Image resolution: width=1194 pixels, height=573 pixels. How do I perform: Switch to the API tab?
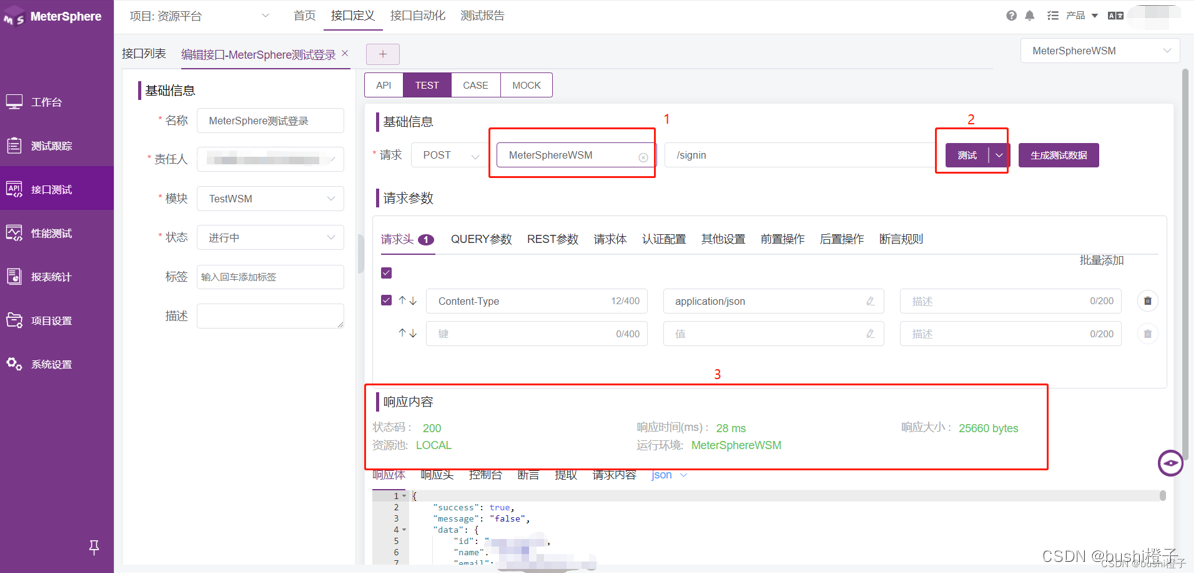(x=384, y=85)
